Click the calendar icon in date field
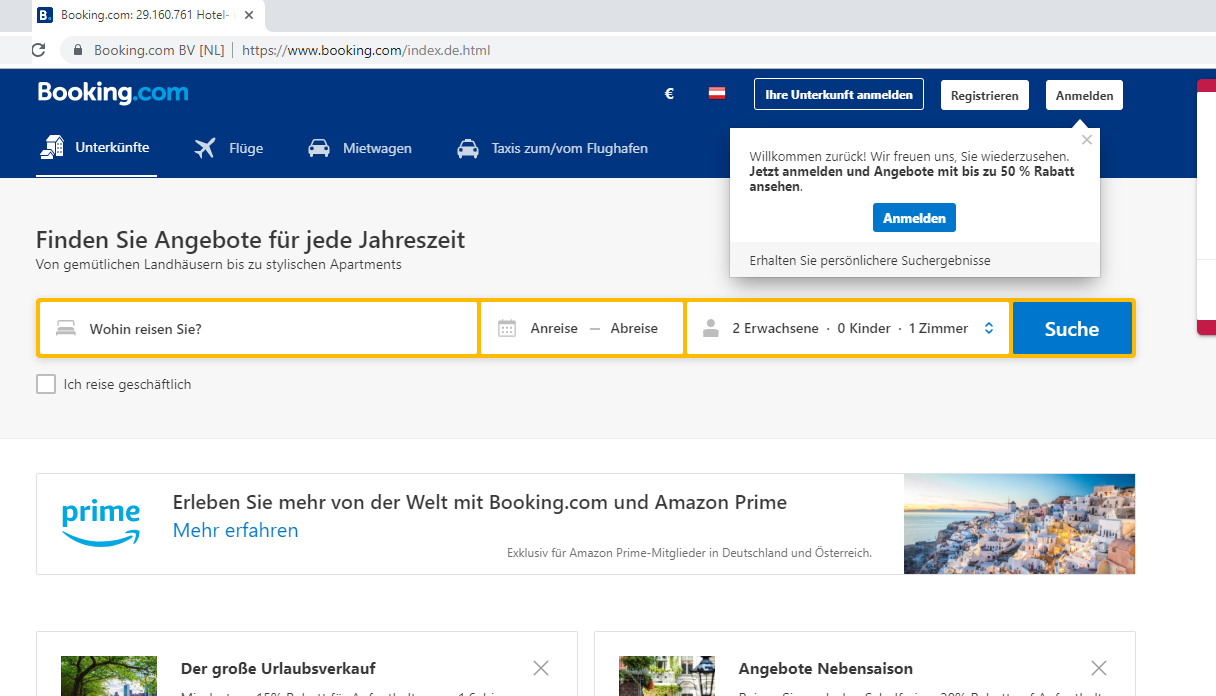The width and height of the screenshot is (1216, 696). [507, 328]
